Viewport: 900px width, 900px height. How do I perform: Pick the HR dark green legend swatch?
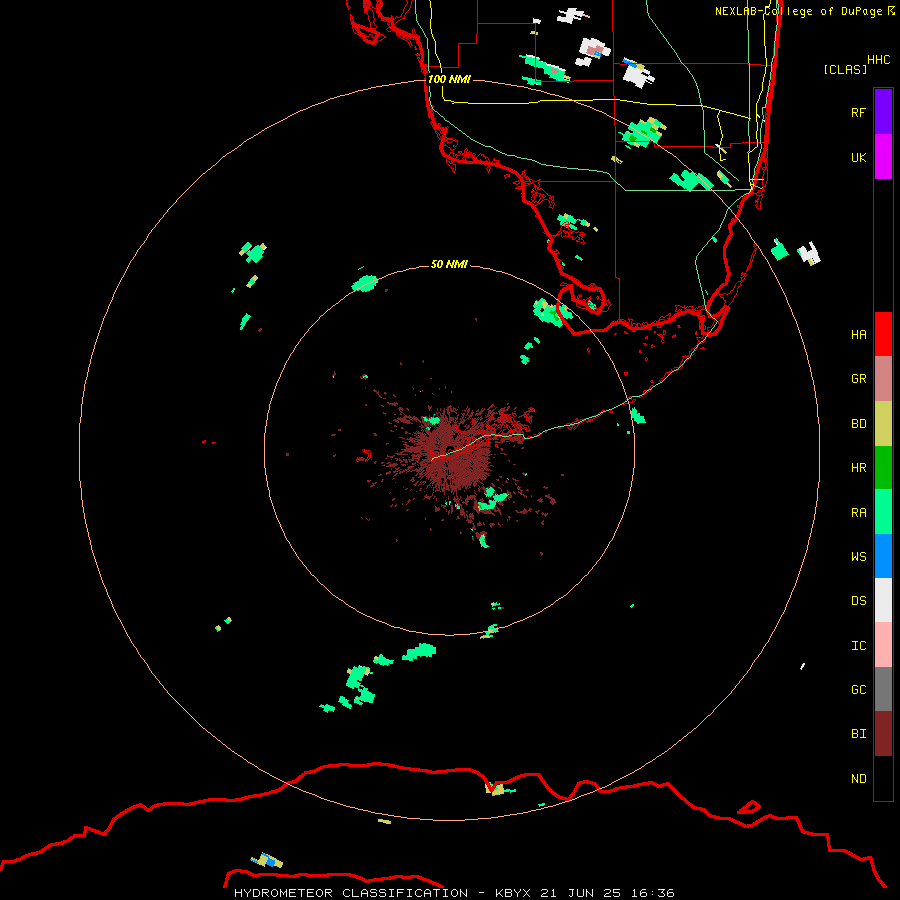click(883, 468)
